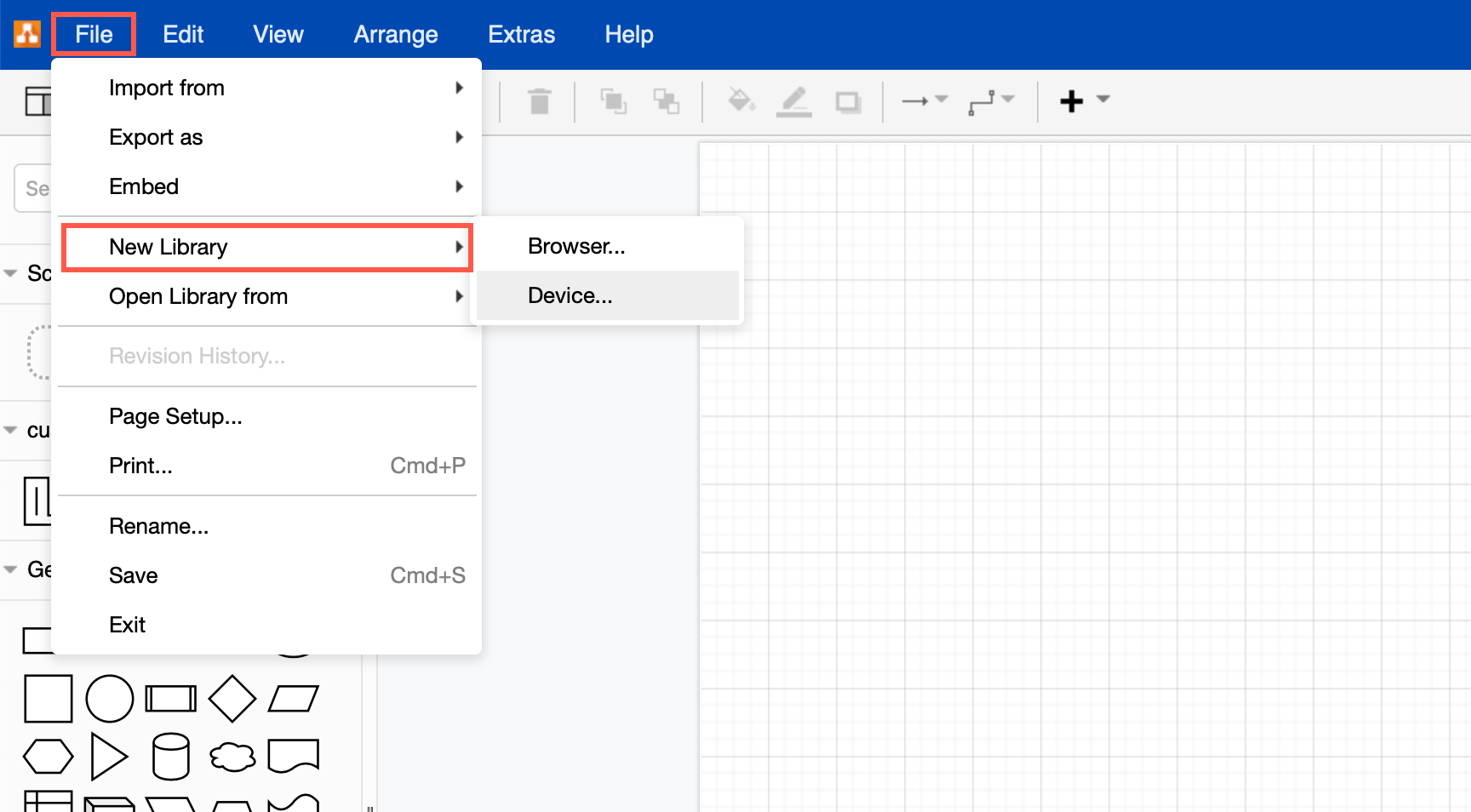The width and height of the screenshot is (1471, 812).
Task: Click the Shadow toolbar icon
Action: (x=848, y=101)
